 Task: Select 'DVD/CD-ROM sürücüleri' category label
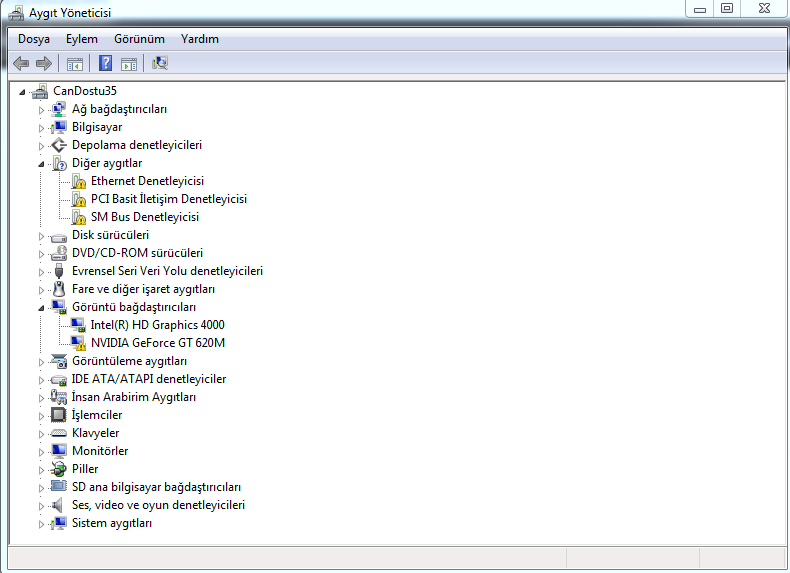click(137, 253)
